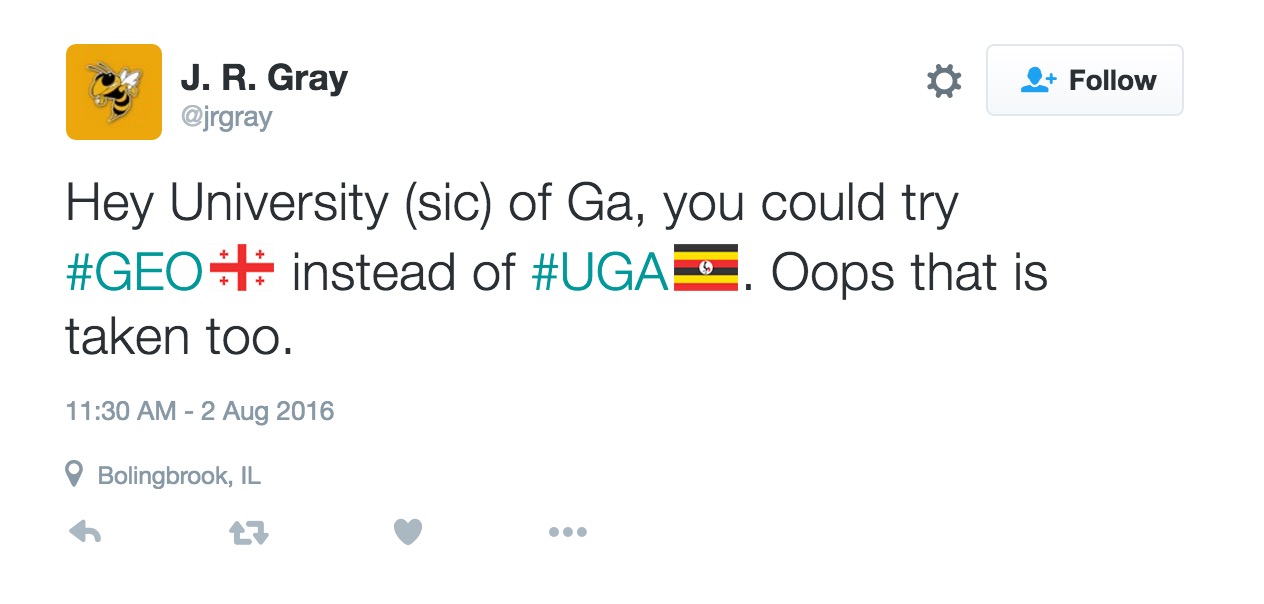Retweet this tweet using the arrows icon
The image size is (1264, 604).
[x=248, y=532]
